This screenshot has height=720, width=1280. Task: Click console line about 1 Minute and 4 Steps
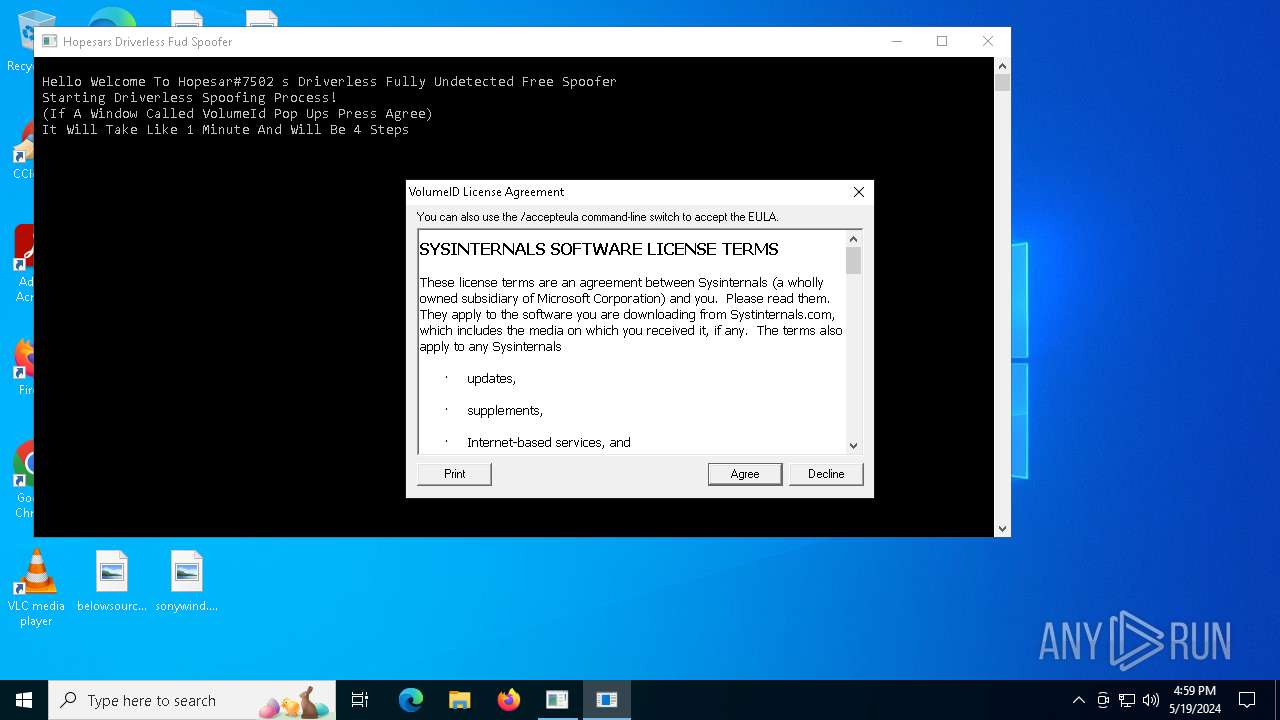click(x=225, y=130)
